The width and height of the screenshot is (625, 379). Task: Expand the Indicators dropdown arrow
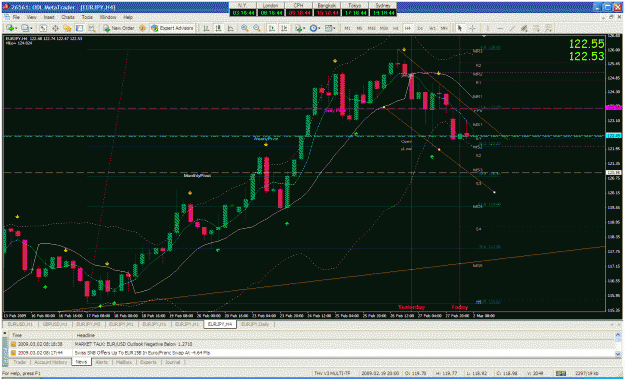tap(304, 28)
